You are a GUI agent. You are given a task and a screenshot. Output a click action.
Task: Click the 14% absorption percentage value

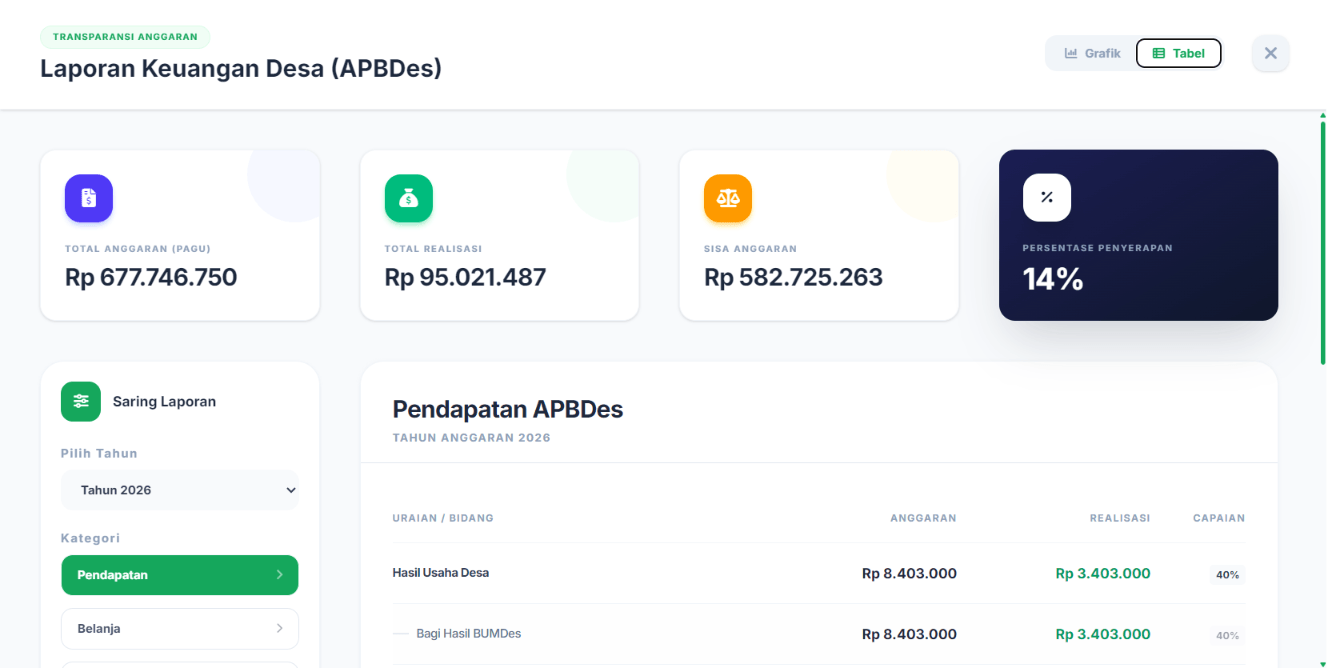(1053, 279)
